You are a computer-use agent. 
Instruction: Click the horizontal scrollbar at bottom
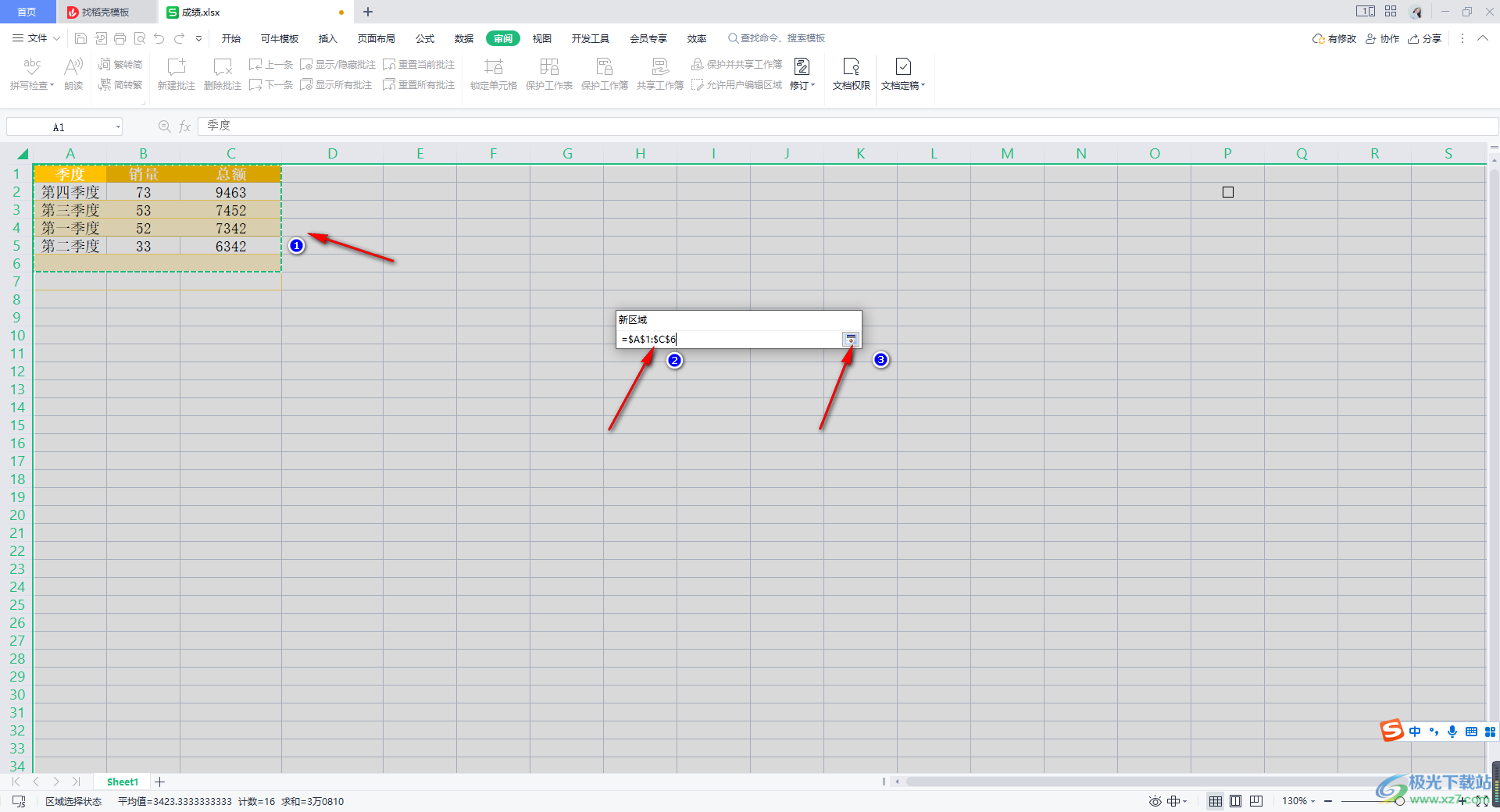click(x=1156, y=782)
